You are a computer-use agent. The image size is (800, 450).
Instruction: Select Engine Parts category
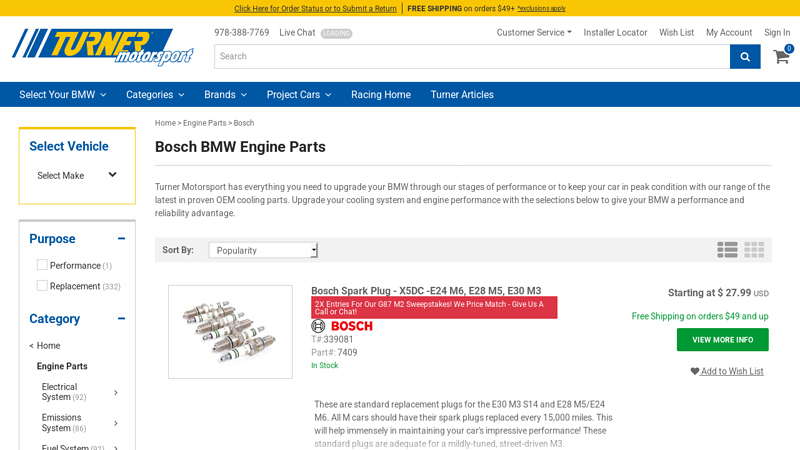[x=62, y=366]
